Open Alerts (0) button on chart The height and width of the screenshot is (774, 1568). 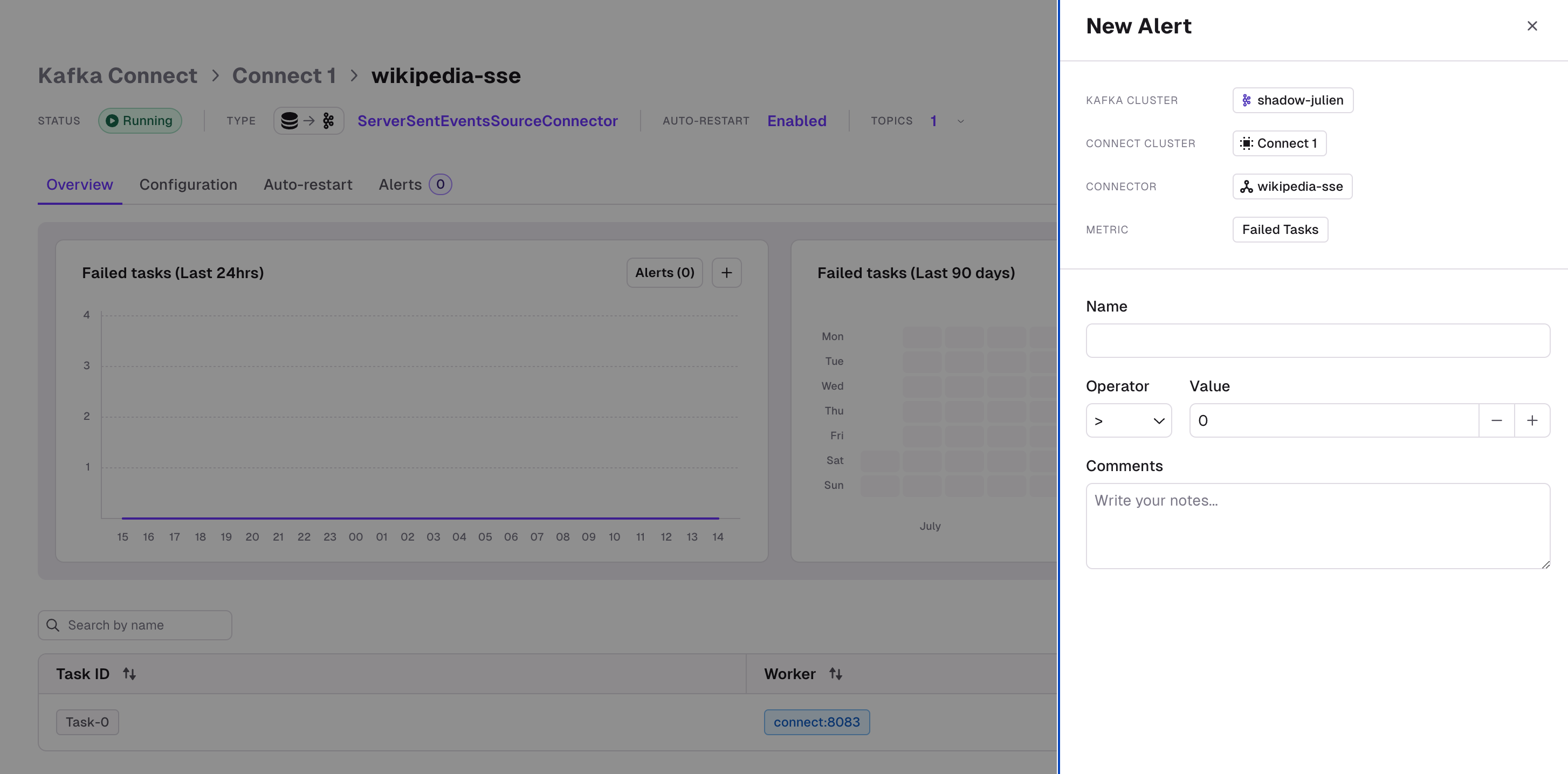[665, 273]
